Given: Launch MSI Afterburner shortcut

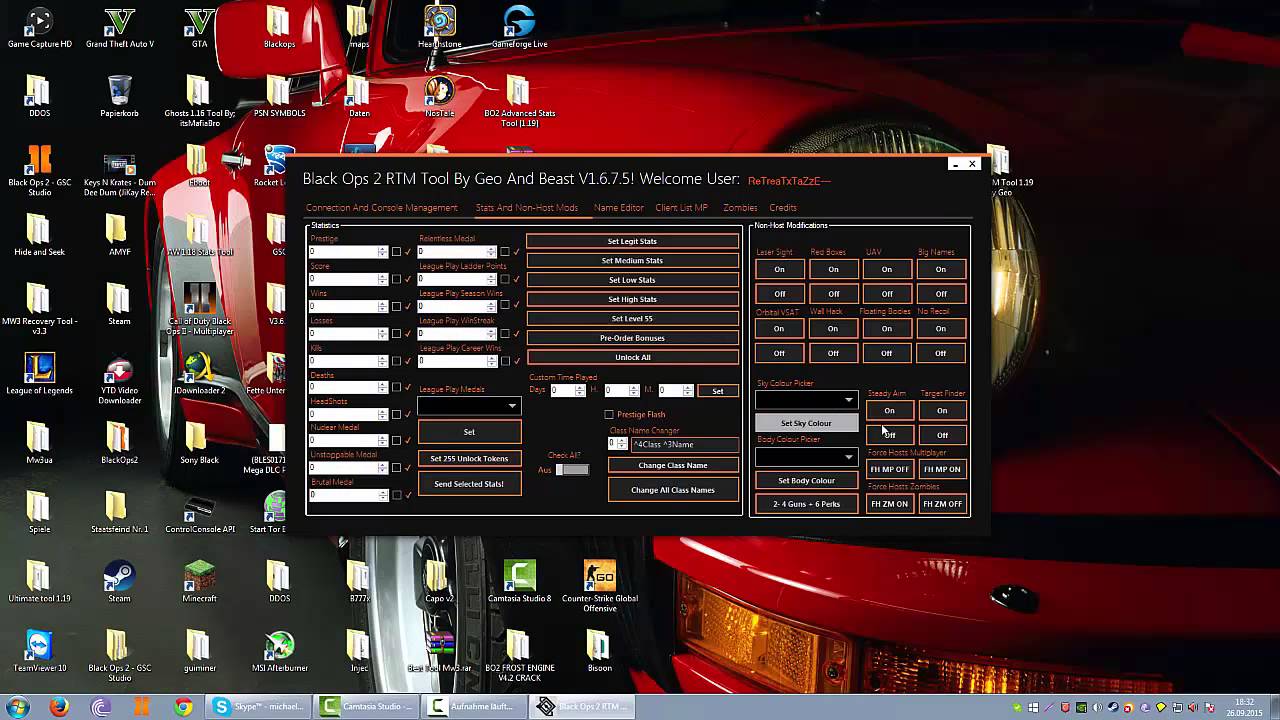Looking at the screenshot, I should point(279,651).
